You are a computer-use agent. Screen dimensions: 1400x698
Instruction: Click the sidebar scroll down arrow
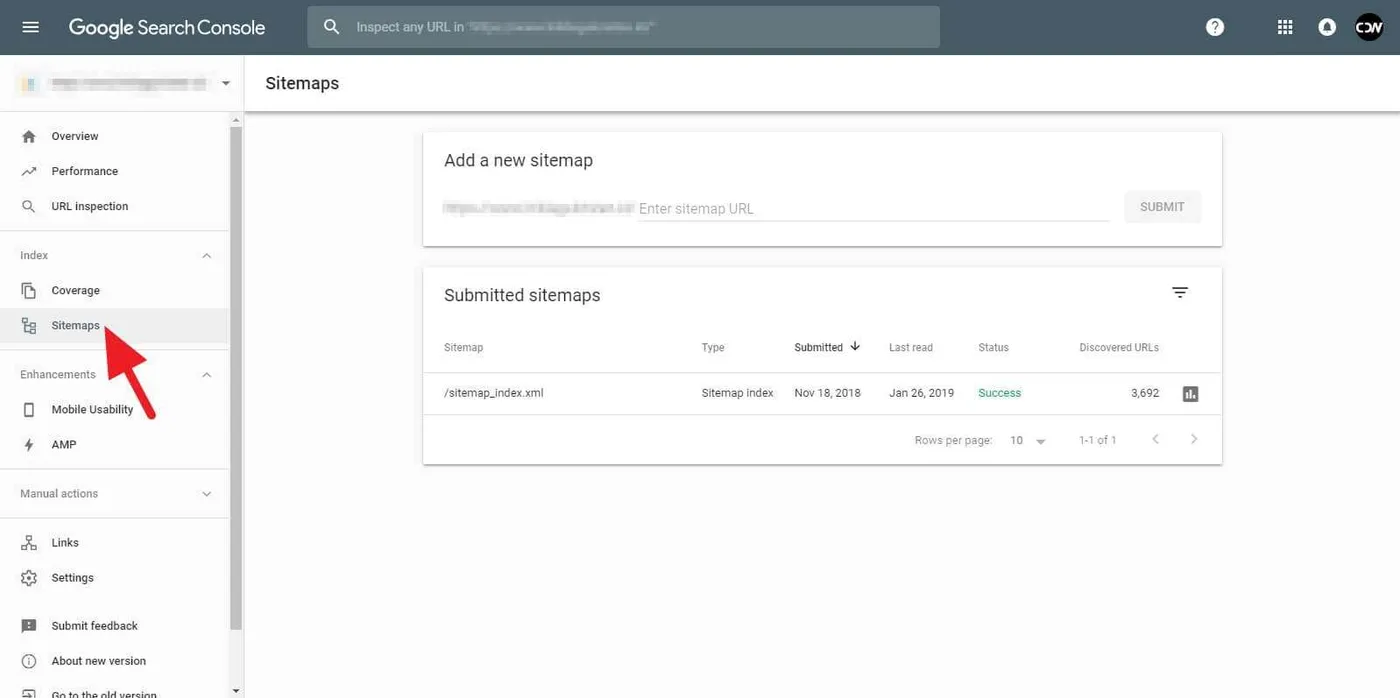236,690
